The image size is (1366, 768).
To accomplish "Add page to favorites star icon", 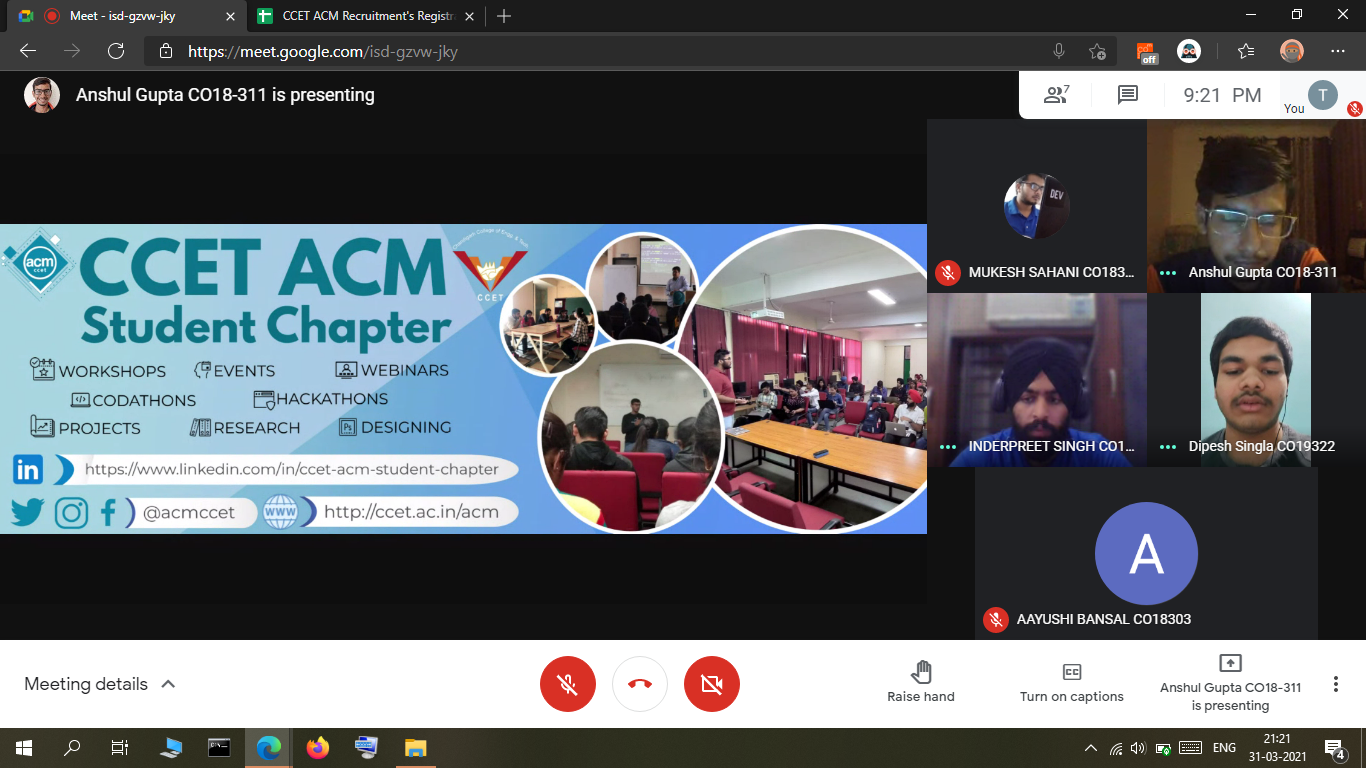I will pyautogui.click(x=1097, y=51).
